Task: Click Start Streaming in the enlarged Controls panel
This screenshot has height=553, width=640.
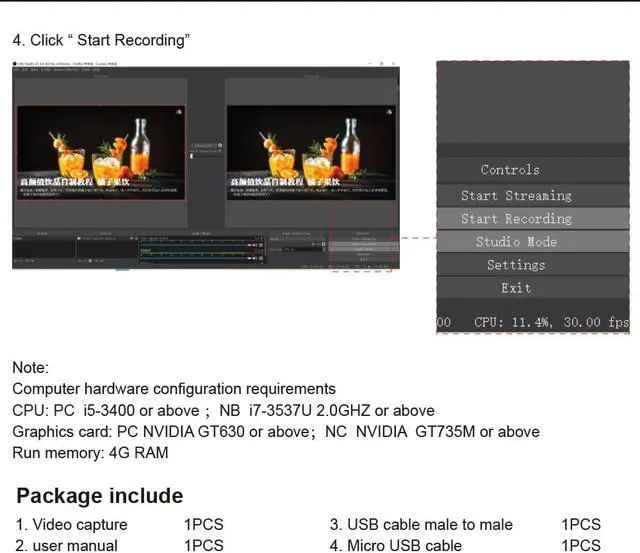Action: [516, 196]
